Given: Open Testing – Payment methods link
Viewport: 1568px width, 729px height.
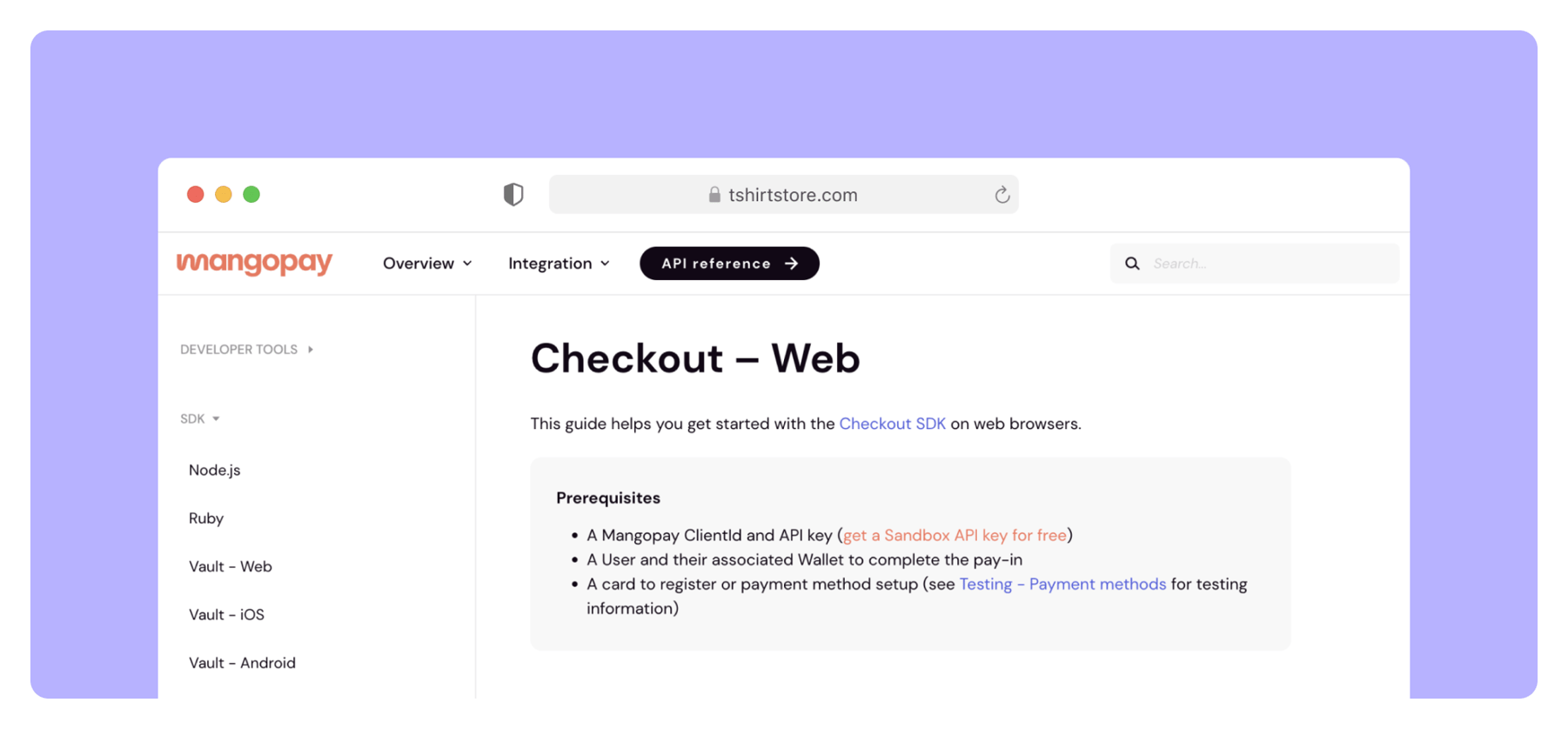Looking at the screenshot, I should pos(1062,584).
